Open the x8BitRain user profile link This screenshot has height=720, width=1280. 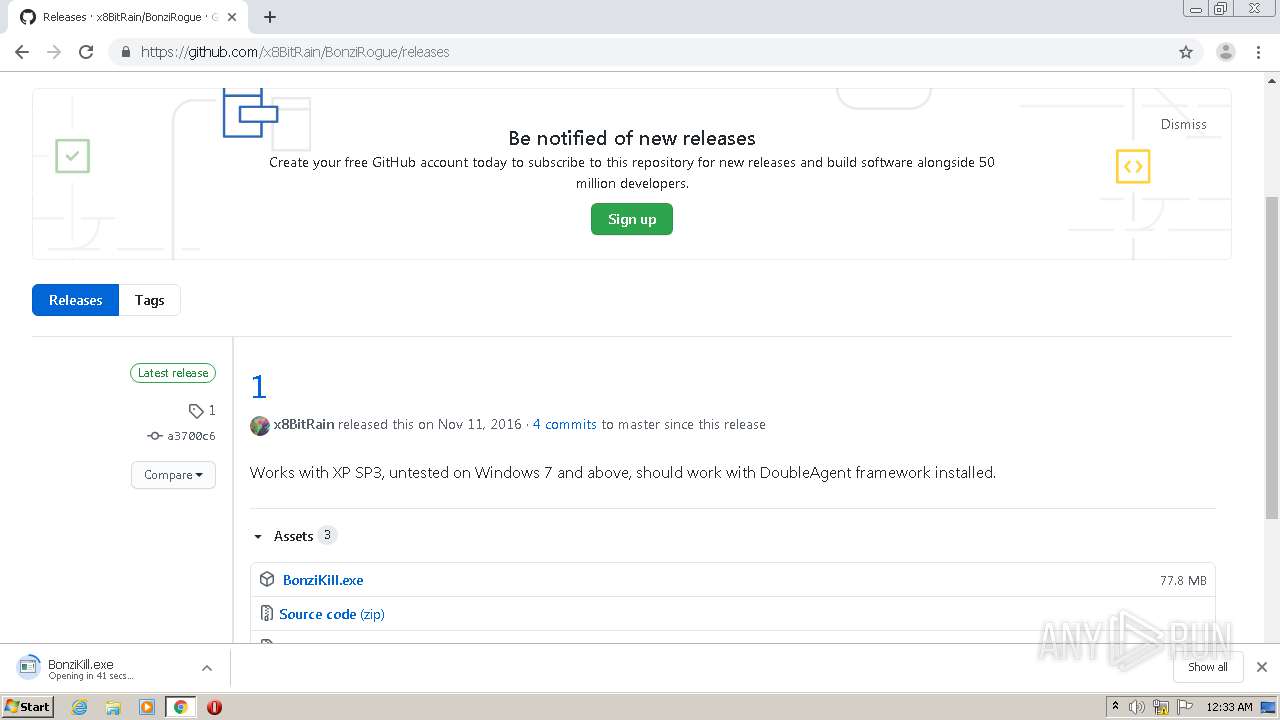coord(304,424)
